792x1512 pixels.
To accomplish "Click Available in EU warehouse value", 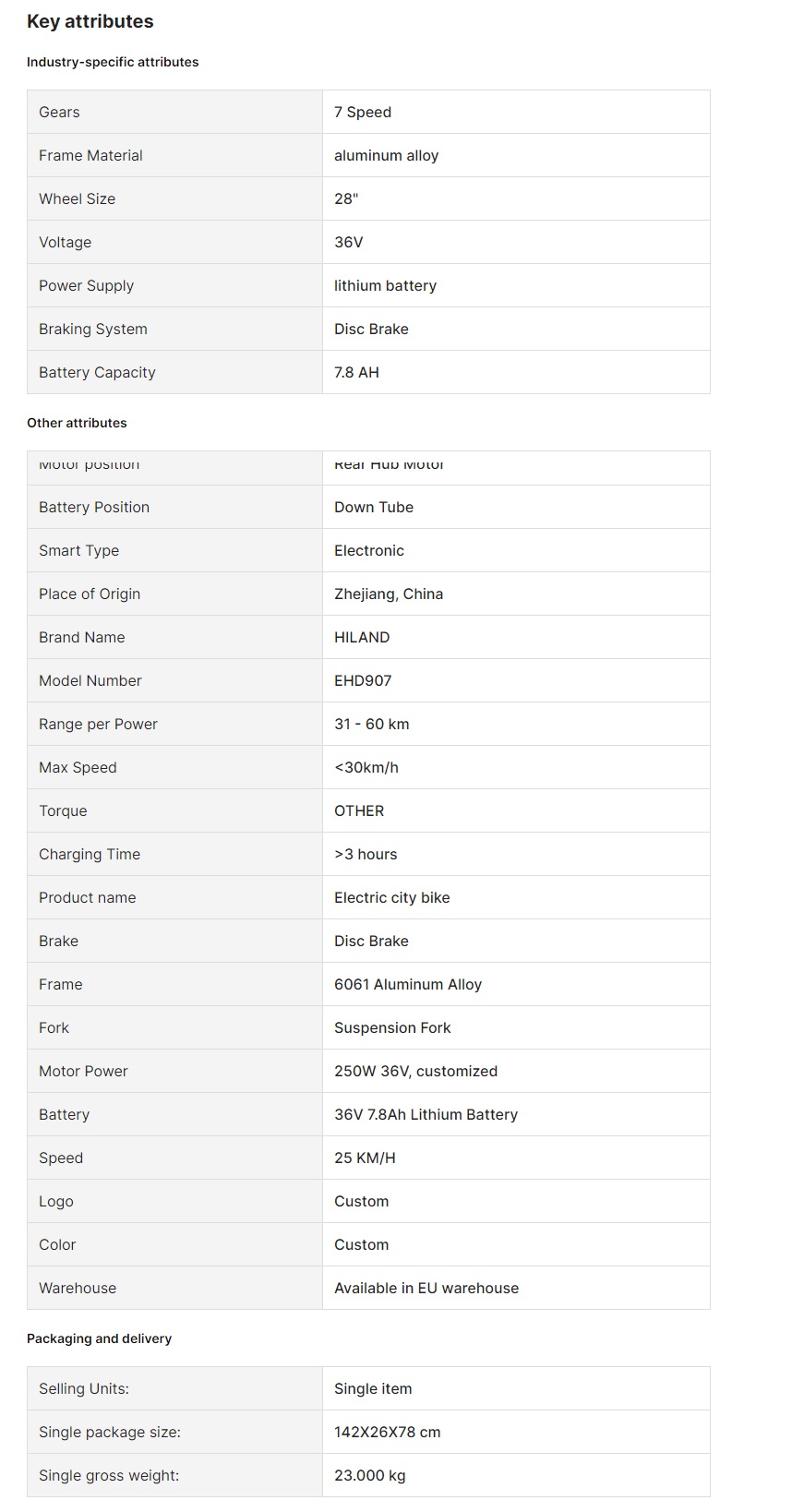I will pyautogui.click(x=426, y=1288).
